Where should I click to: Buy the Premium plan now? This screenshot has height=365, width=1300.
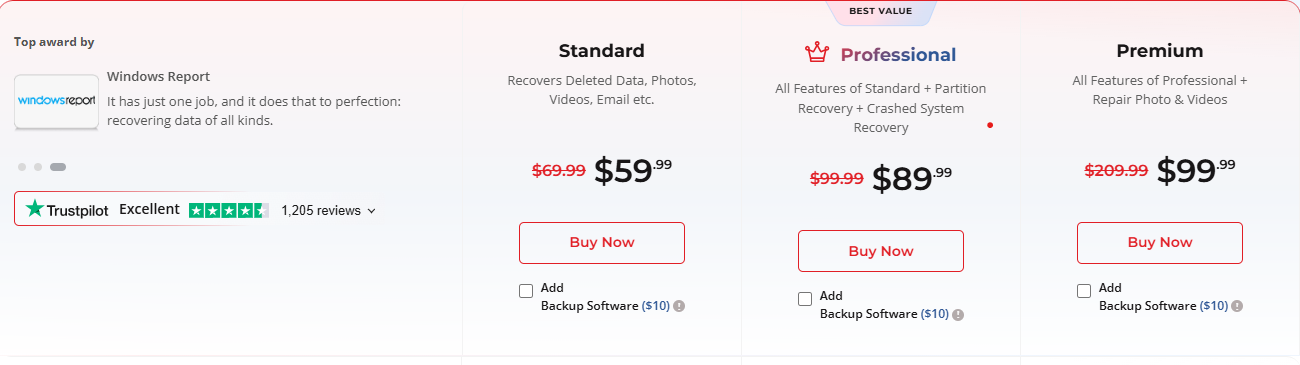[1160, 243]
